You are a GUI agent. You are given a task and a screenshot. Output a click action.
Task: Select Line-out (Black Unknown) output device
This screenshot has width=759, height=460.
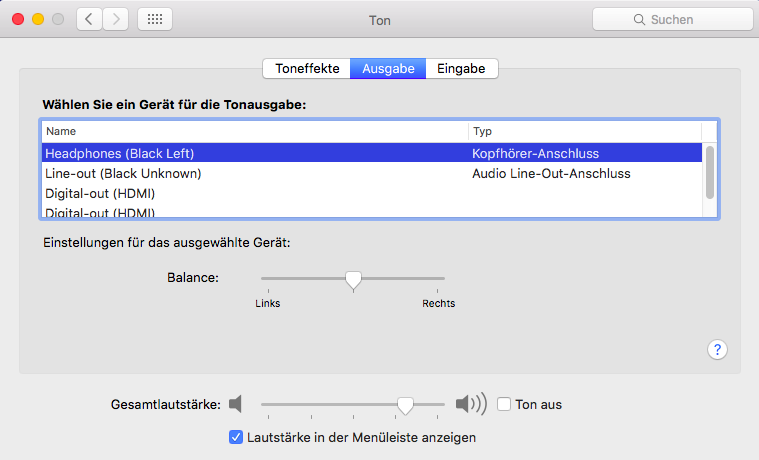(123, 173)
